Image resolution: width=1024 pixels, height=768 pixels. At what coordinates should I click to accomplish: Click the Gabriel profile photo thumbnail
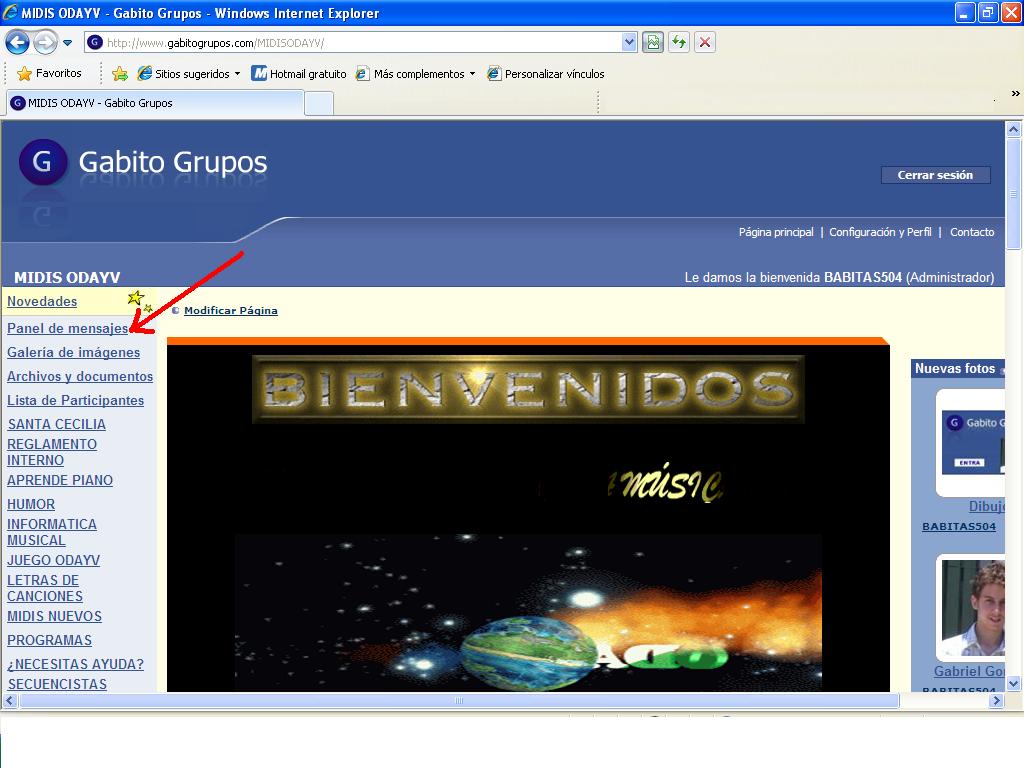click(973, 608)
